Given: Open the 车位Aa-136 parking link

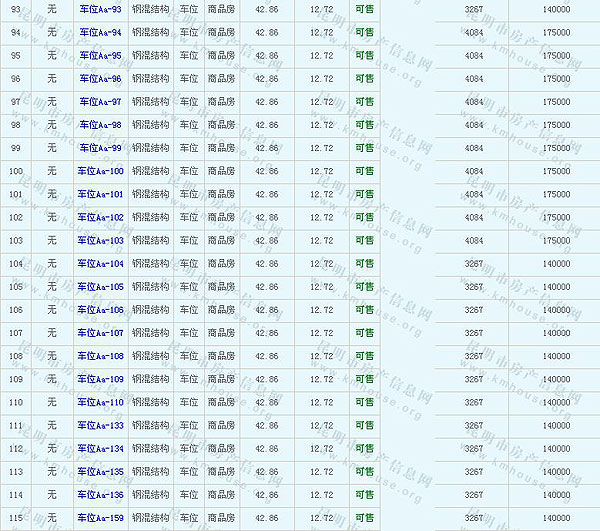Looking at the screenshot, I should pos(101,495).
